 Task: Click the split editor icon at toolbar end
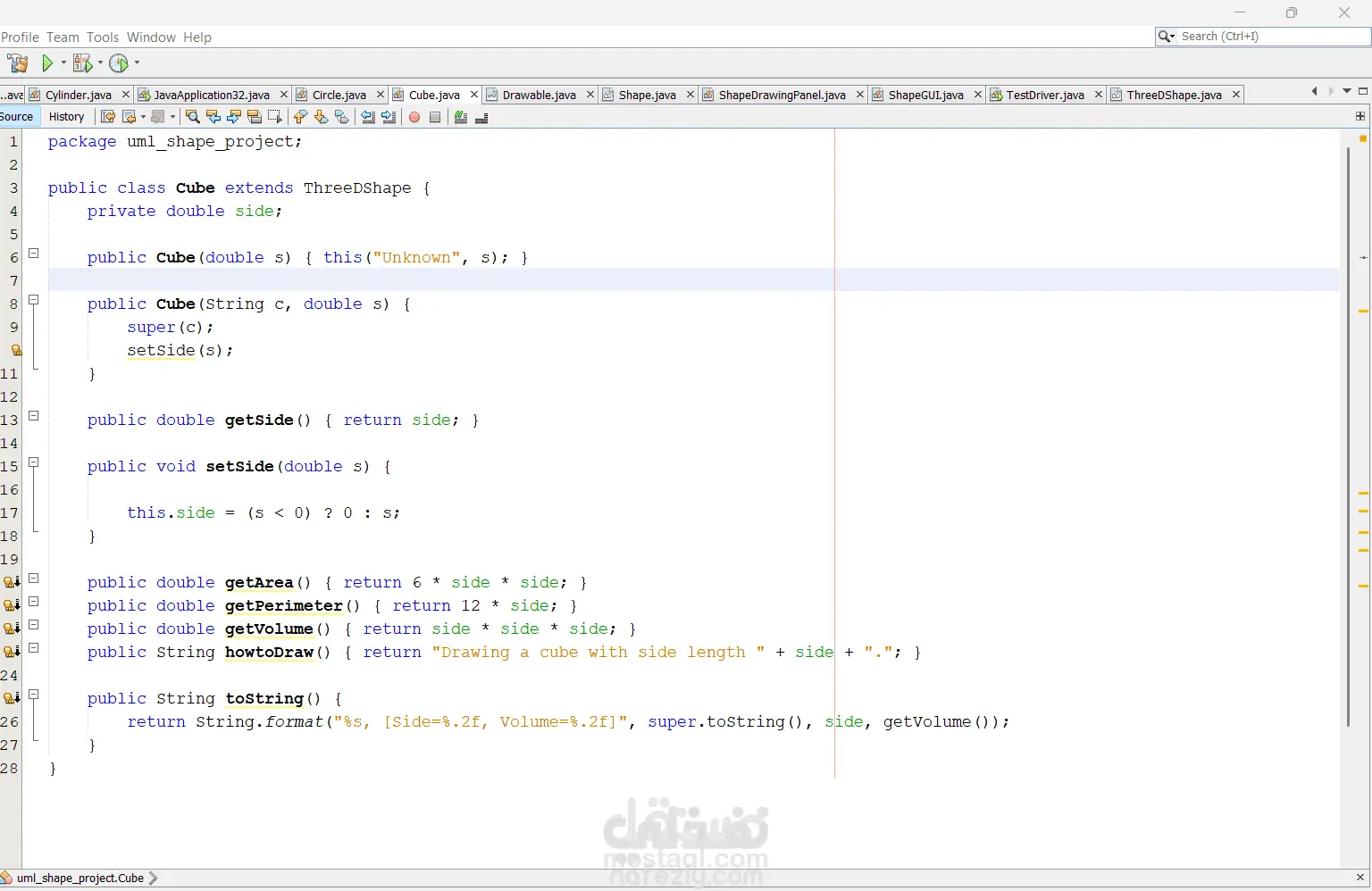[x=1360, y=116]
